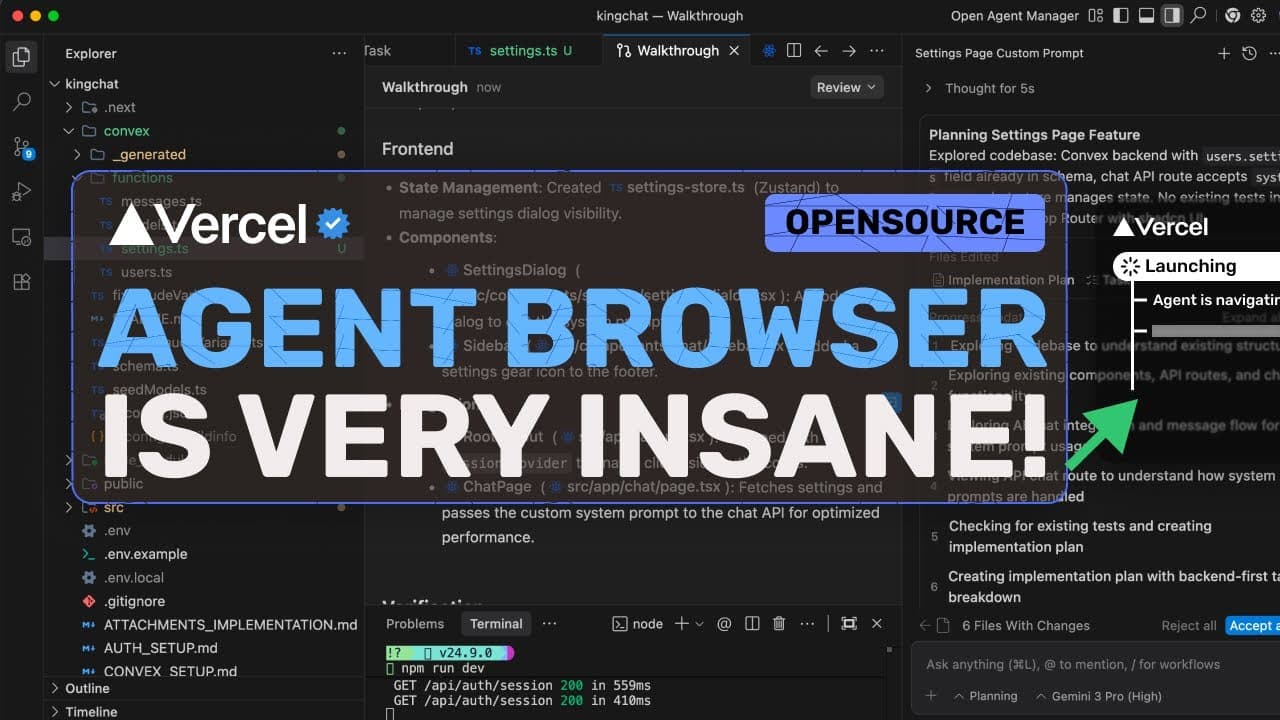This screenshot has width=1280, height=720.
Task: Open Explorer panel more actions menu
Action: pyautogui.click(x=340, y=54)
